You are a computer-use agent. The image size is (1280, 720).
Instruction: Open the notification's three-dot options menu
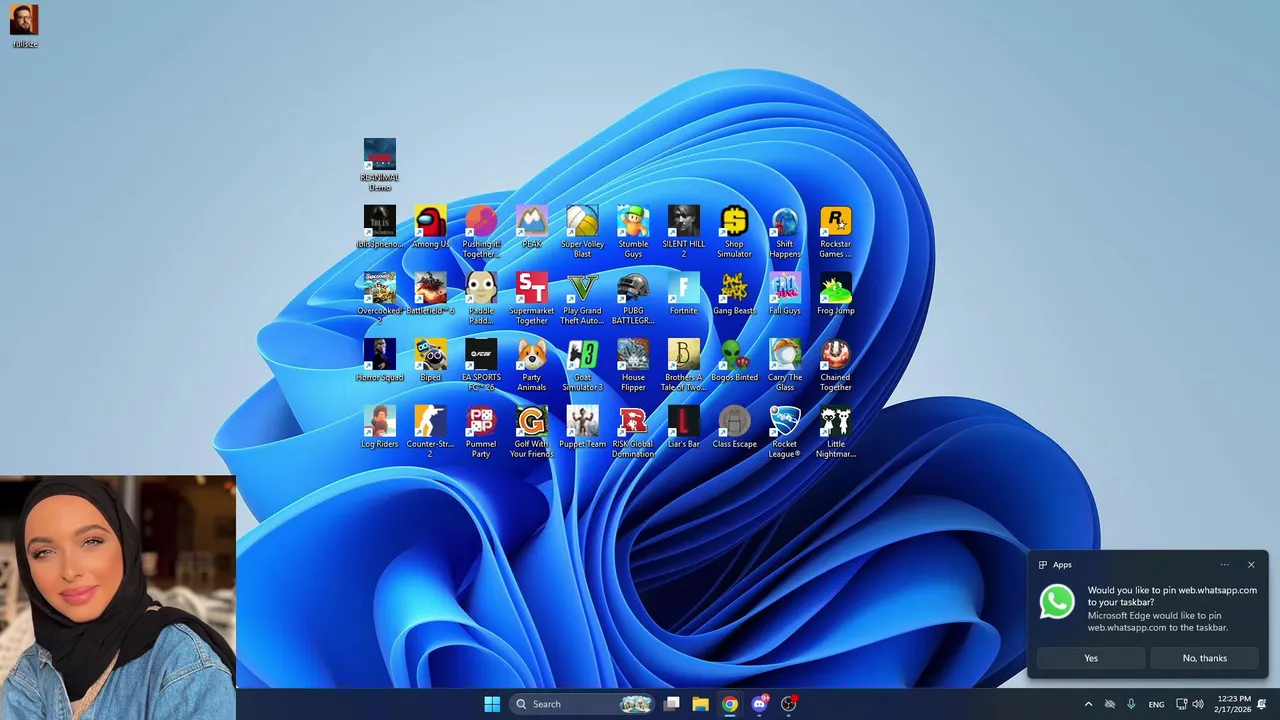1224,565
